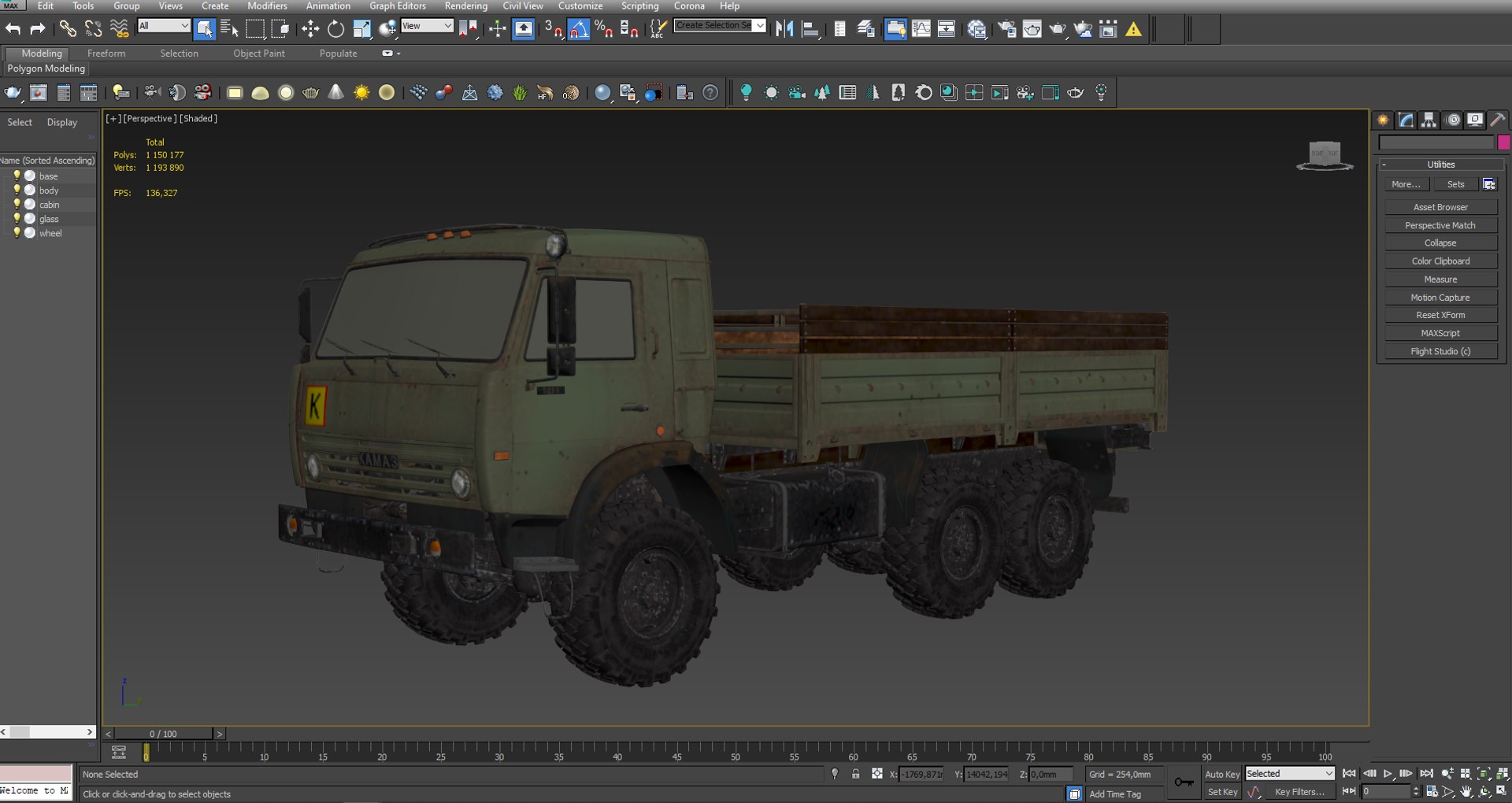The image size is (1512, 803).
Task: Open the Create panel star icon
Action: tap(1383, 120)
